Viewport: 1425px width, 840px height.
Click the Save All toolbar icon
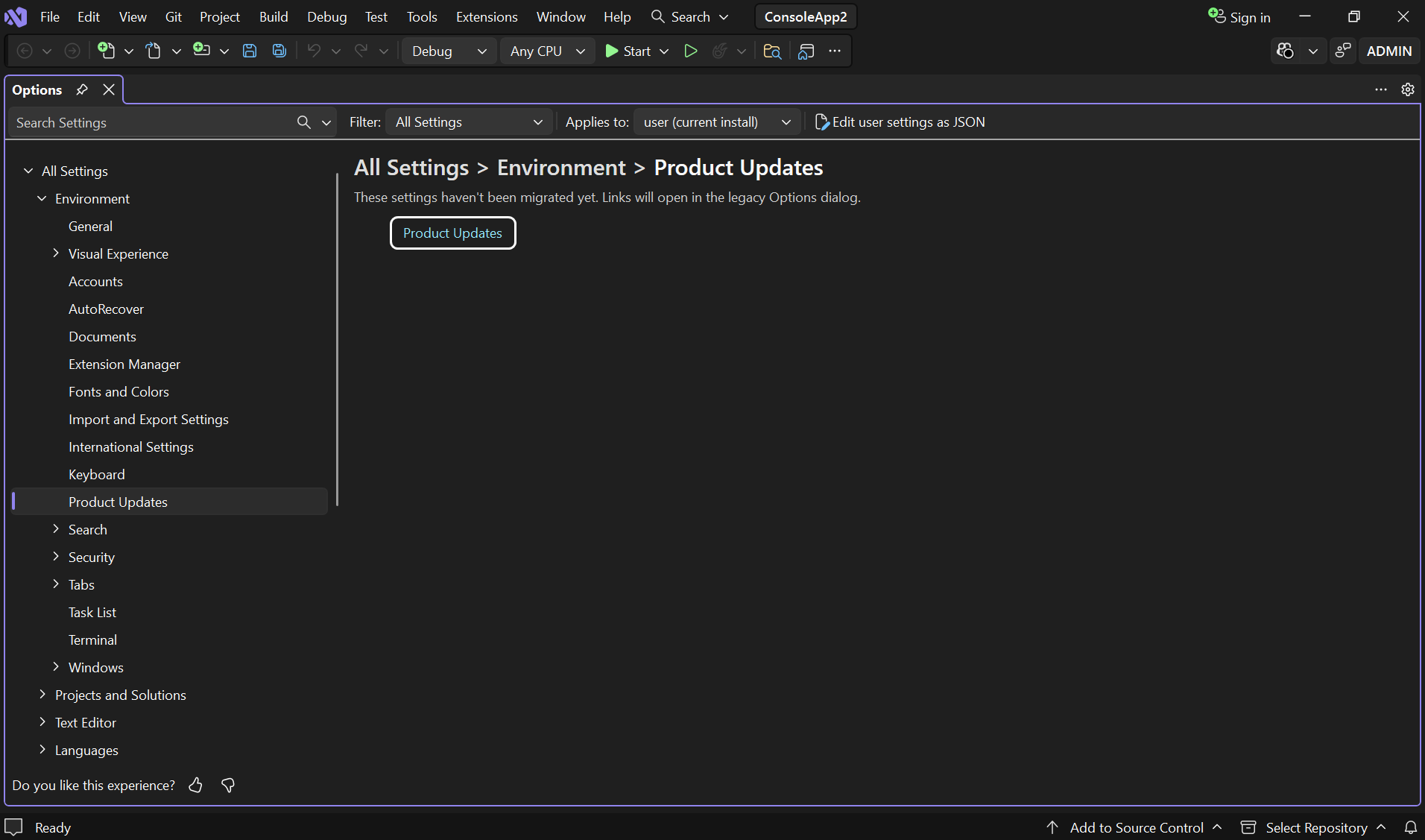click(279, 51)
